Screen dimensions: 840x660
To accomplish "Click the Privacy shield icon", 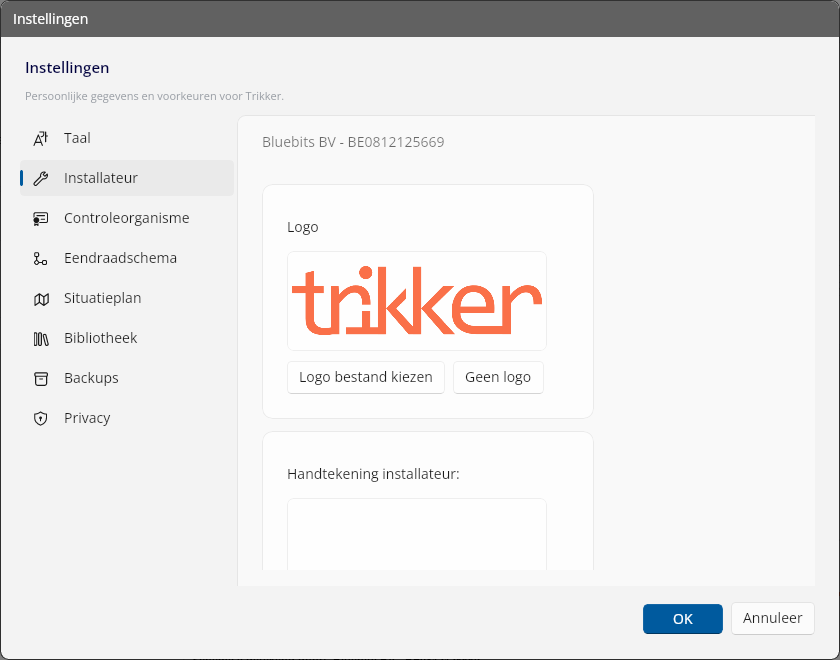I will coord(41,418).
